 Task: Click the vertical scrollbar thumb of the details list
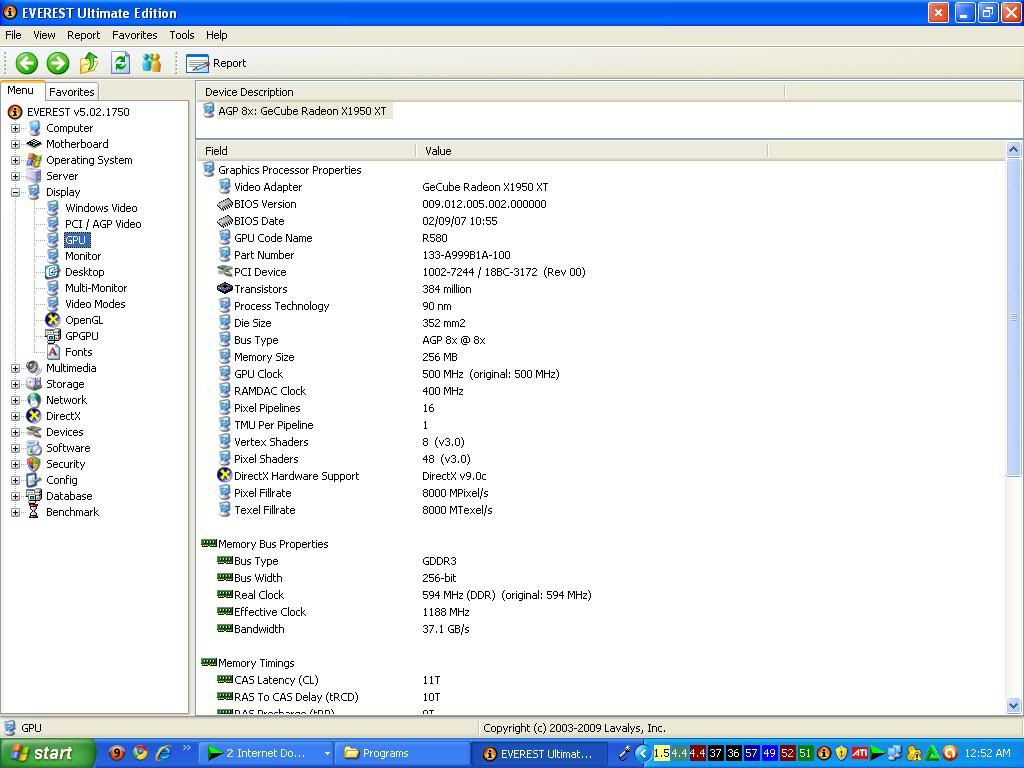[x=1014, y=317]
